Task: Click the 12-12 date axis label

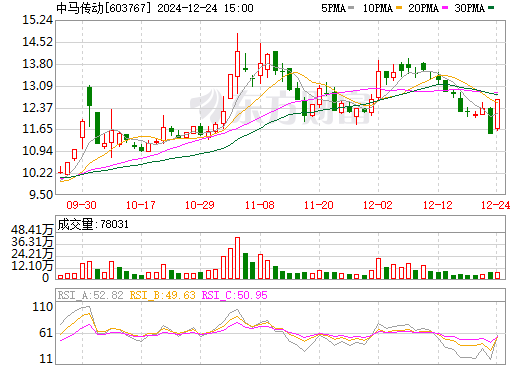Action: pyautogui.click(x=438, y=205)
